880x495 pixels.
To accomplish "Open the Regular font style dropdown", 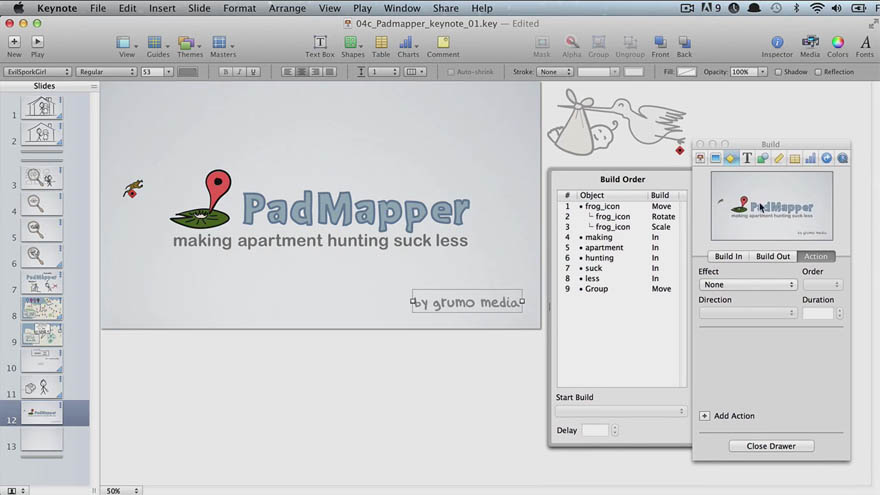I will pyautogui.click(x=106, y=72).
